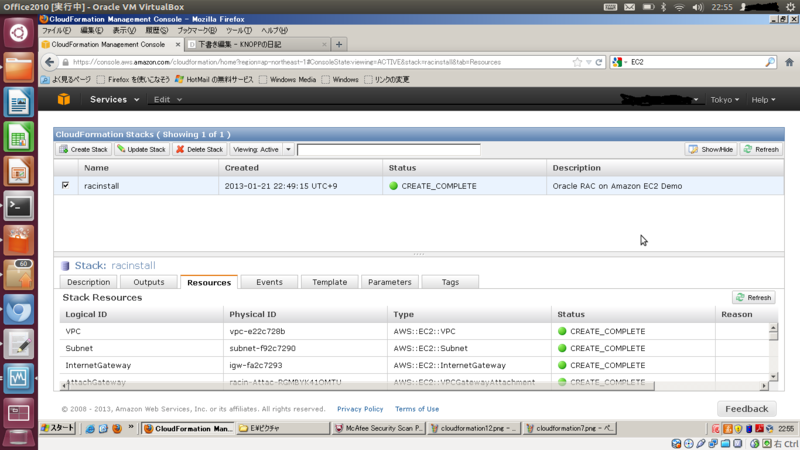Screen dimensions: 800x450
Task: Open search engine selector dropdown
Action: (619, 62)
